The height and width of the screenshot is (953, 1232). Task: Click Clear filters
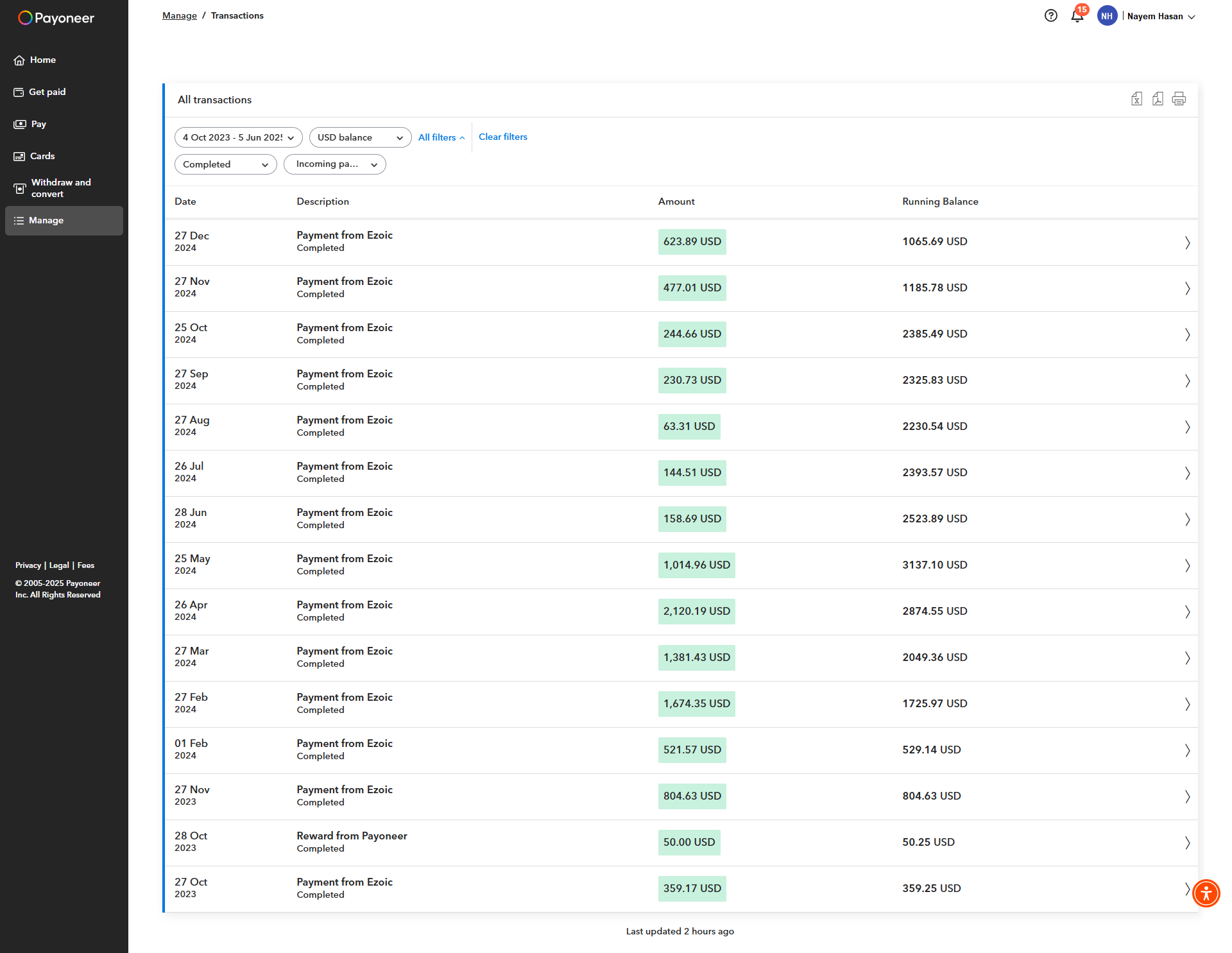click(x=502, y=137)
